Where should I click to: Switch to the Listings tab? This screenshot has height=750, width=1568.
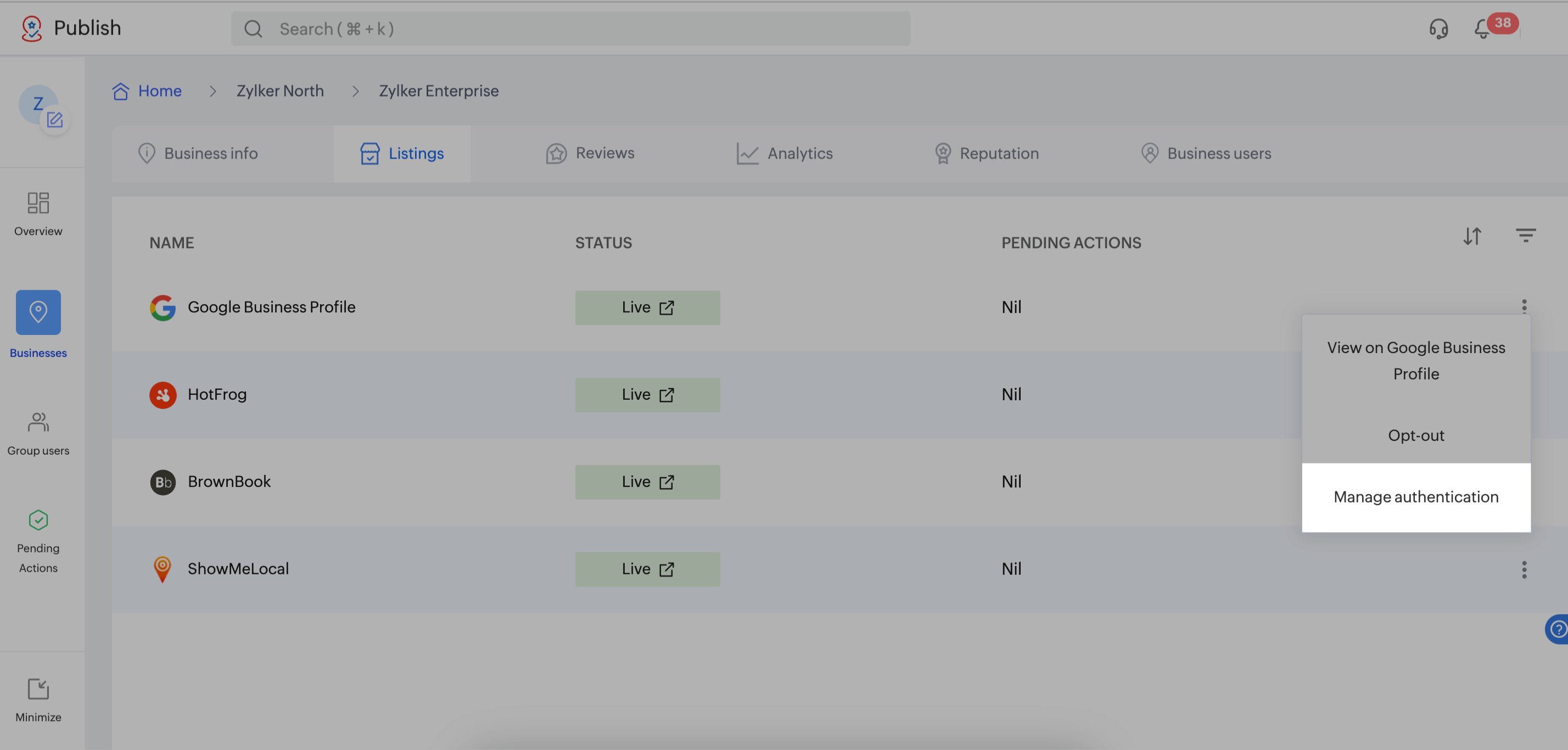(x=402, y=153)
